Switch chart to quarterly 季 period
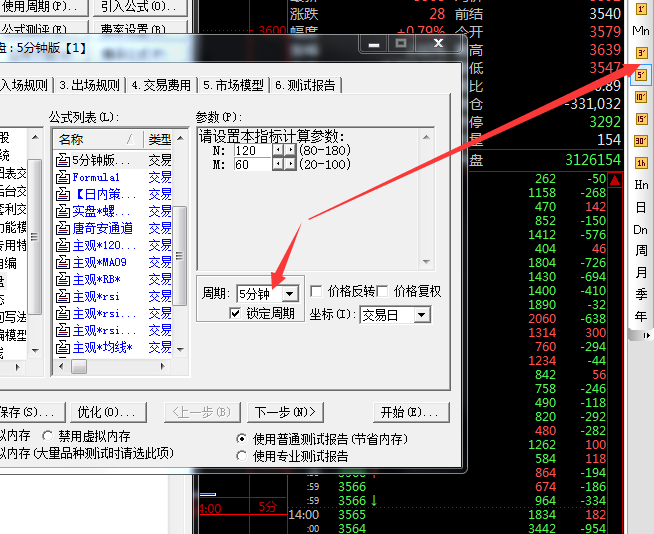Viewport: 654px width, 534px height. point(641,295)
